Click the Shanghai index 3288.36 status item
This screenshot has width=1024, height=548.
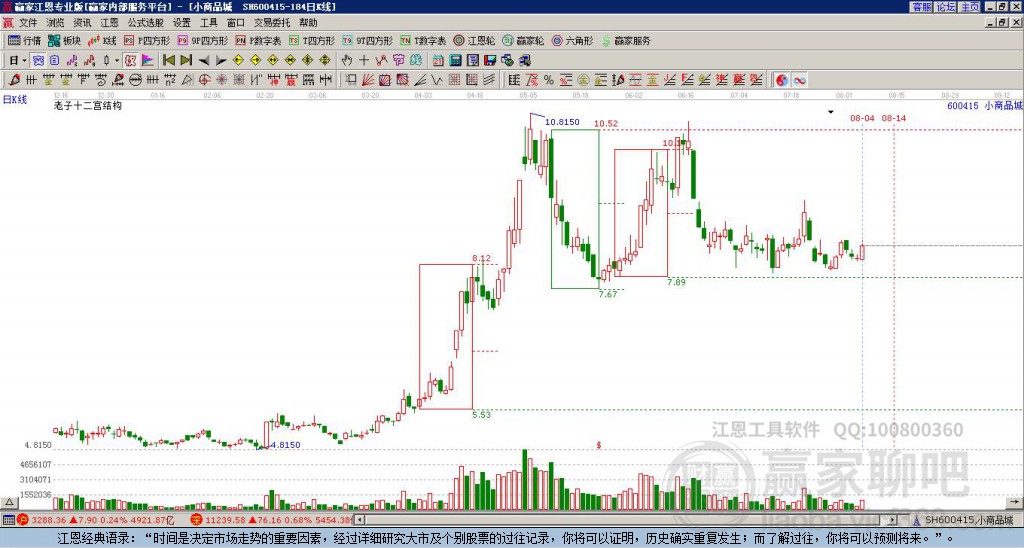click(x=96, y=520)
